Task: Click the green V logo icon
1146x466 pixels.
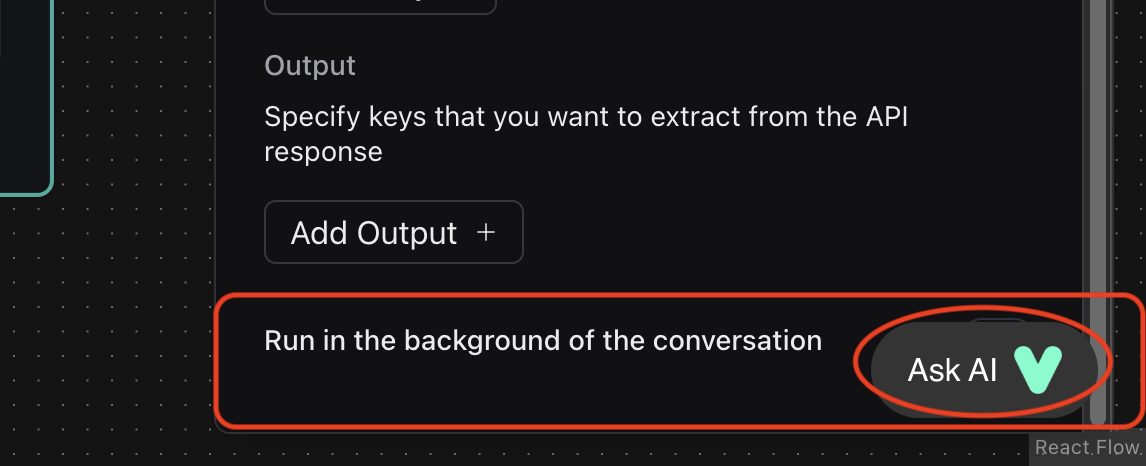Action: [x=1039, y=369]
